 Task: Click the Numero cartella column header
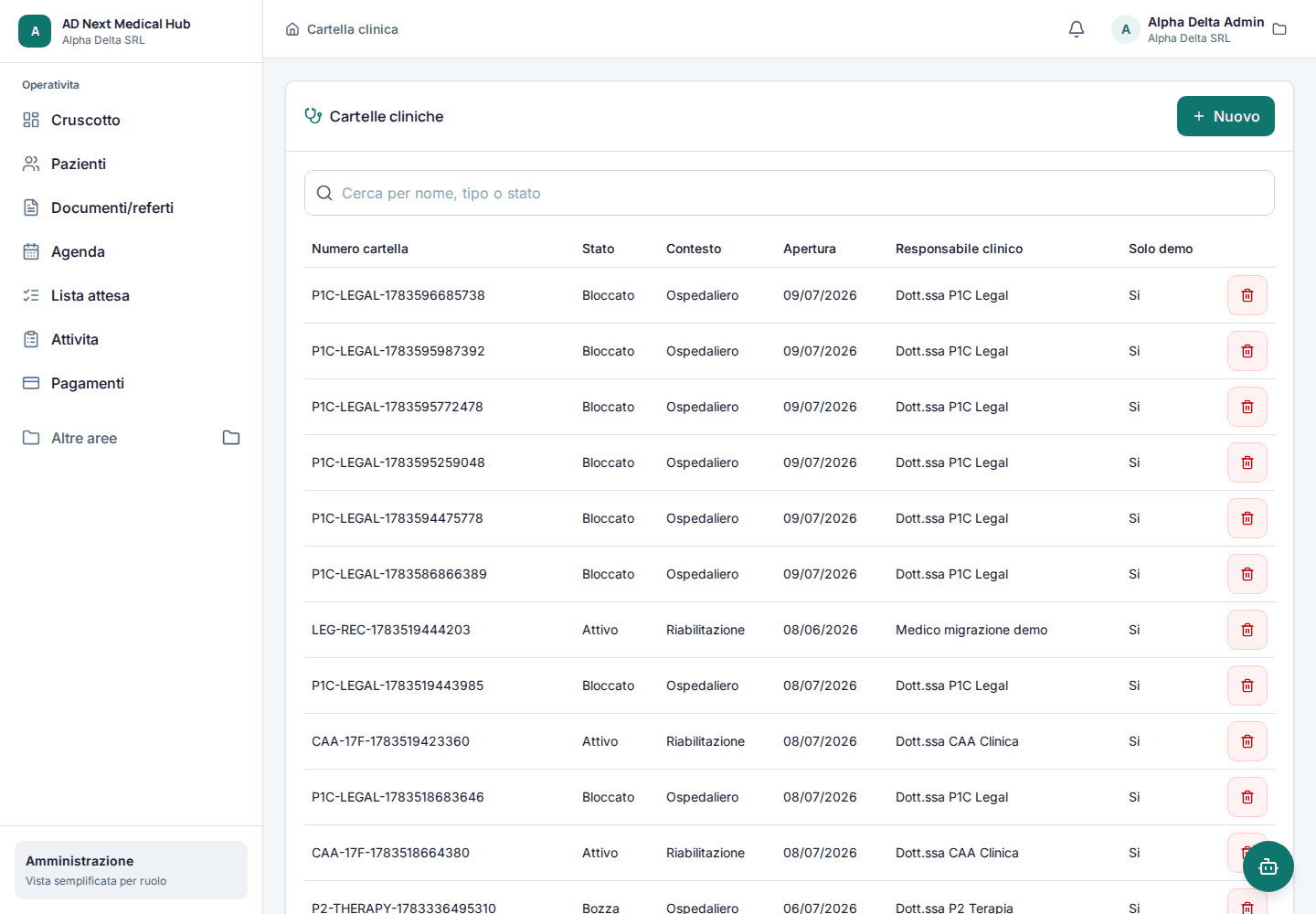click(360, 249)
